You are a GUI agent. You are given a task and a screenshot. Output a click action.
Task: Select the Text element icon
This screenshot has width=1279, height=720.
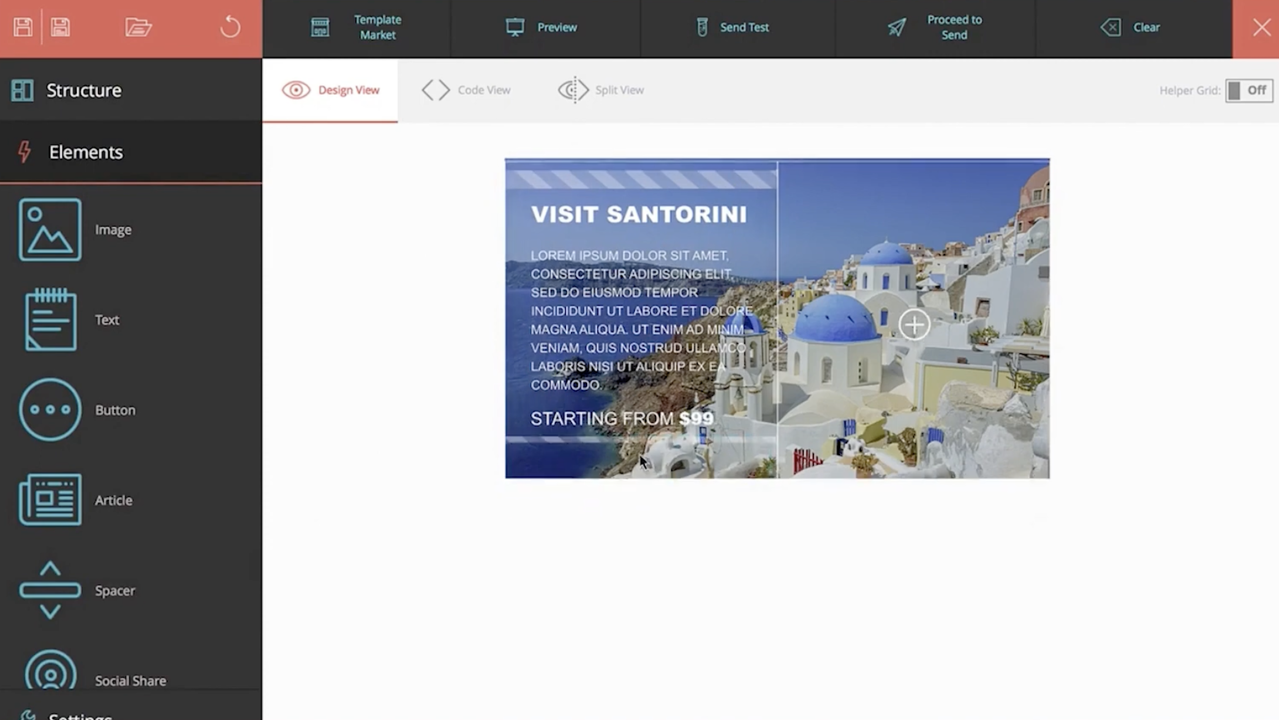coord(50,320)
